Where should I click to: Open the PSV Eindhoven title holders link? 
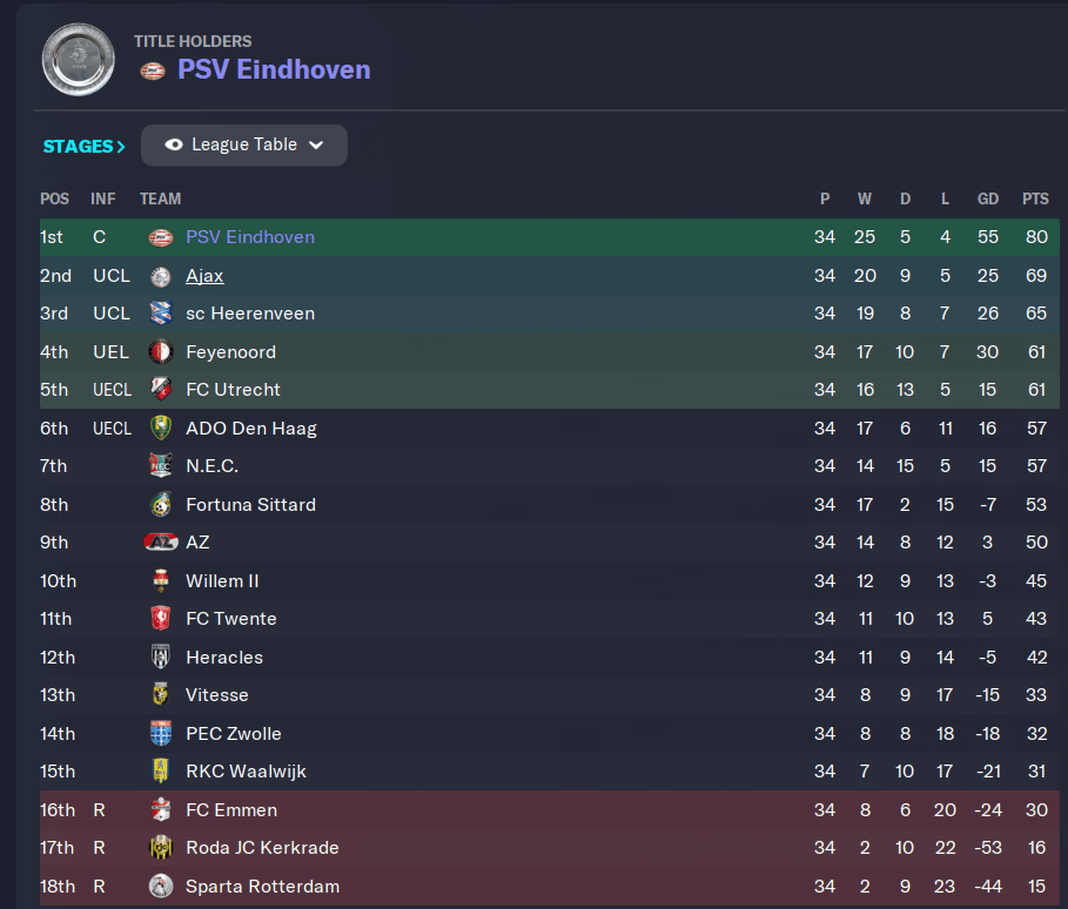(274, 69)
